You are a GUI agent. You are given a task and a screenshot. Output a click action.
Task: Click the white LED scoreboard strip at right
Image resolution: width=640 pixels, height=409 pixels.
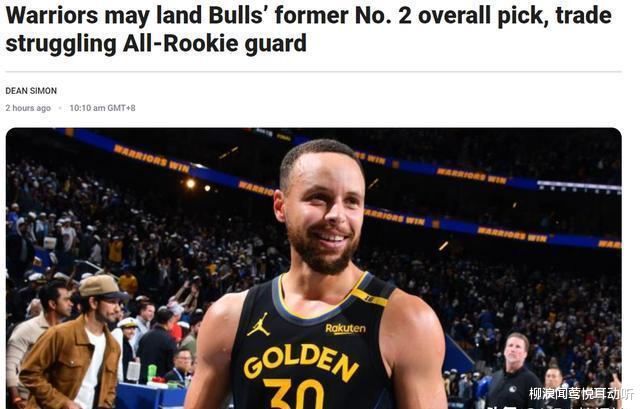tap(579, 186)
